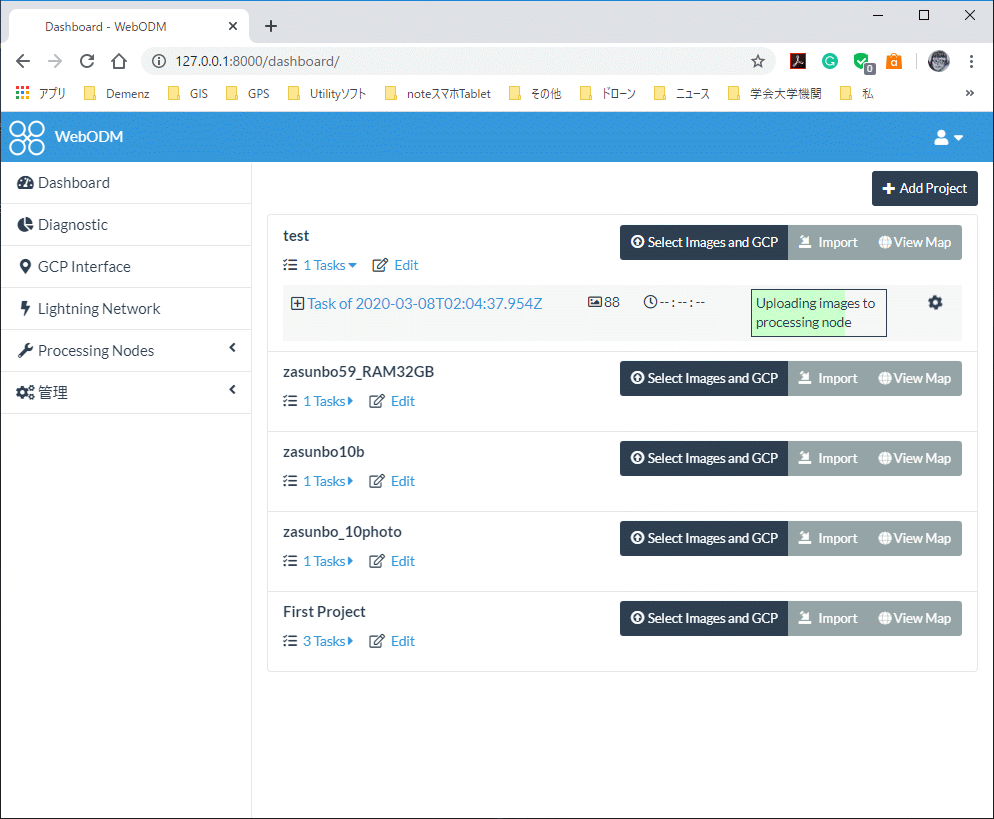Edit the zasunbo10b project

402,481
